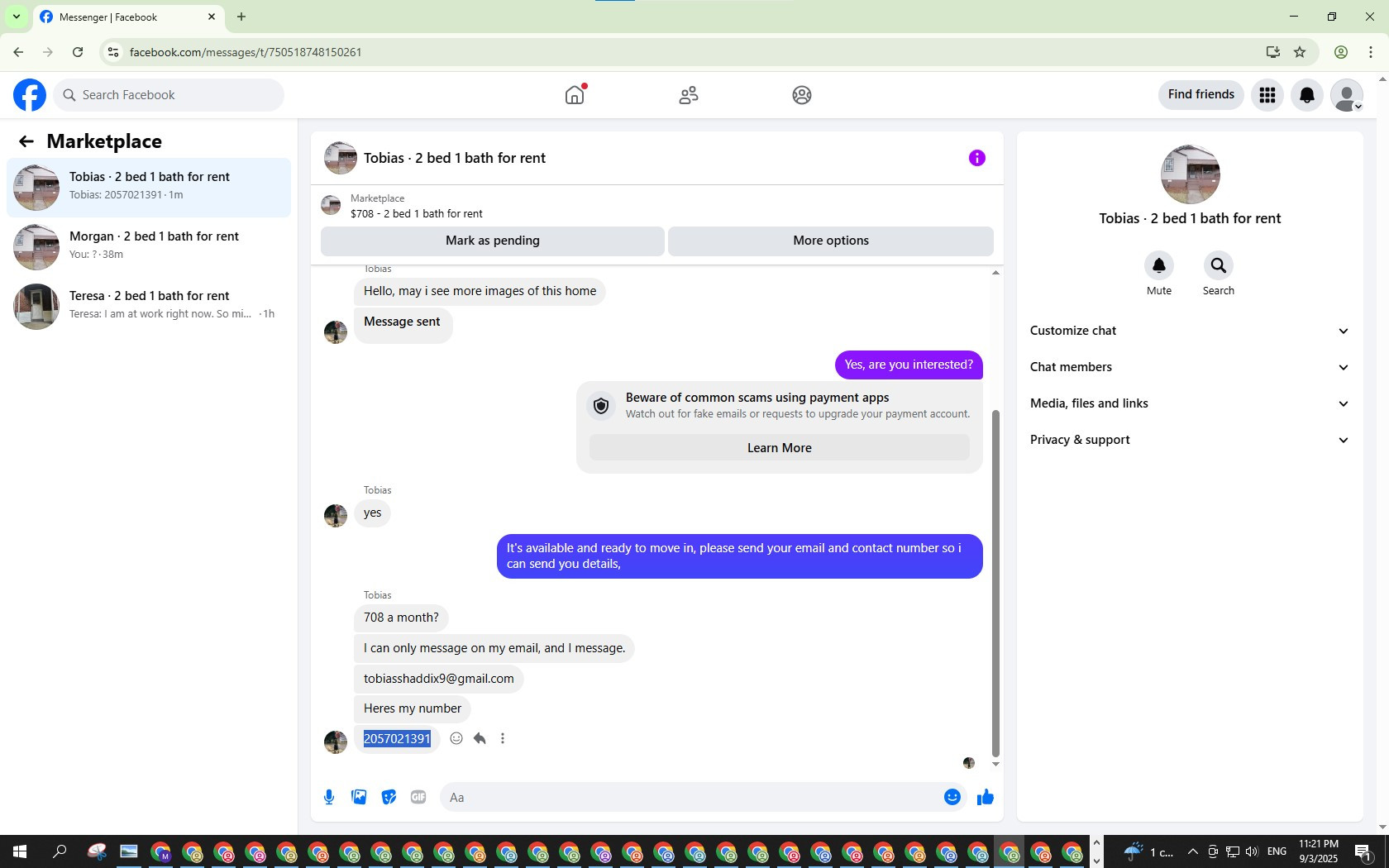Screen dimensions: 1389x868
Task: Switch to the Messenger | Facebook tab
Action: coord(128,17)
